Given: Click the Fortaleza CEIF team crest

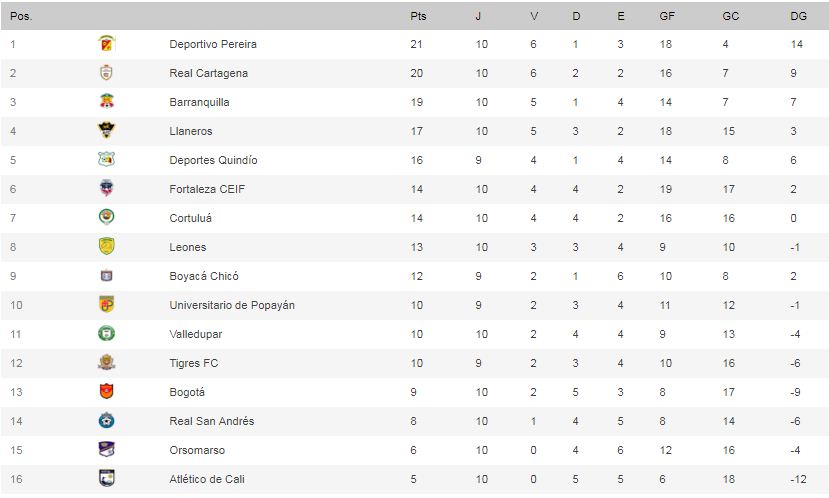Looking at the screenshot, I should 106,189.
